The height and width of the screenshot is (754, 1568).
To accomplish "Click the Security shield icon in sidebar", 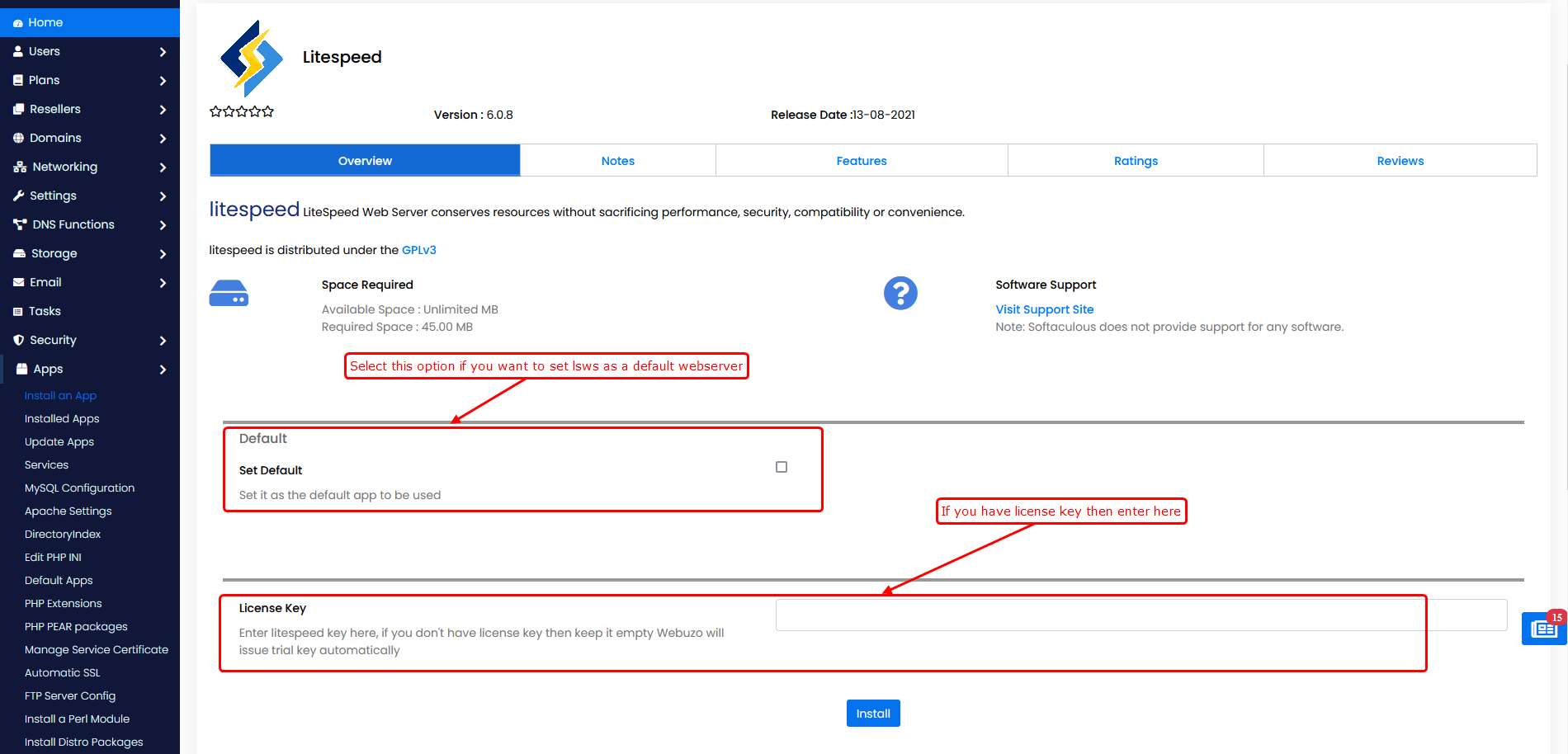I will (x=18, y=340).
